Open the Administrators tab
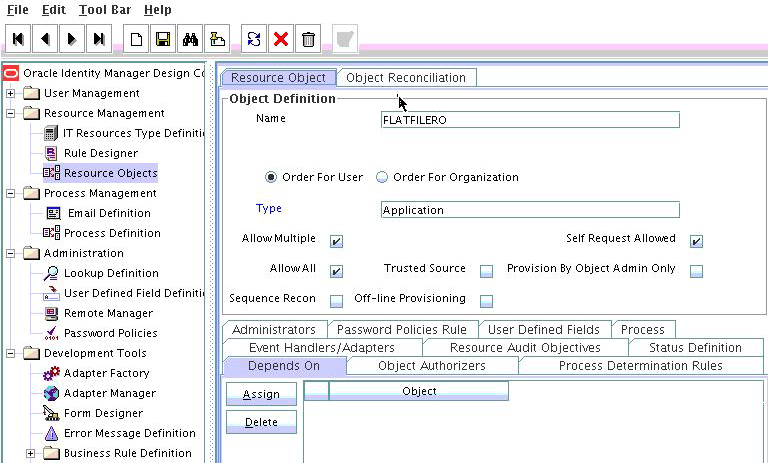 pyautogui.click(x=274, y=329)
